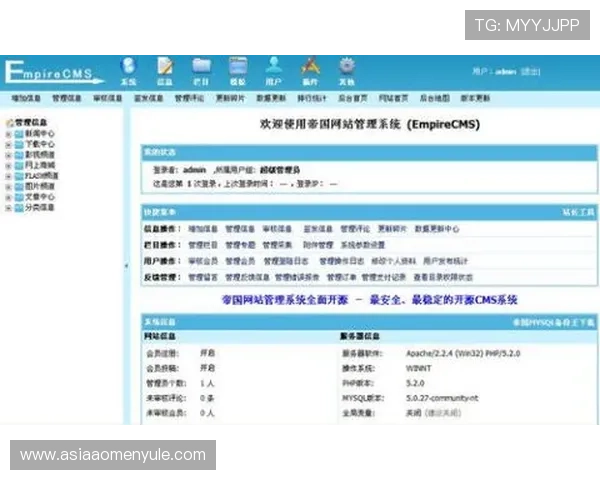
Task: Expand the 文章中心 tree node
Action: click(x=8, y=198)
